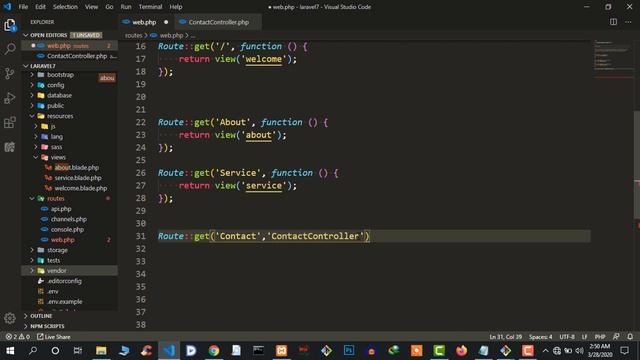Image resolution: width=640 pixels, height=360 pixels.
Task: Click the Spaces: 4 indentation status item
Action: (x=540, y=337)
